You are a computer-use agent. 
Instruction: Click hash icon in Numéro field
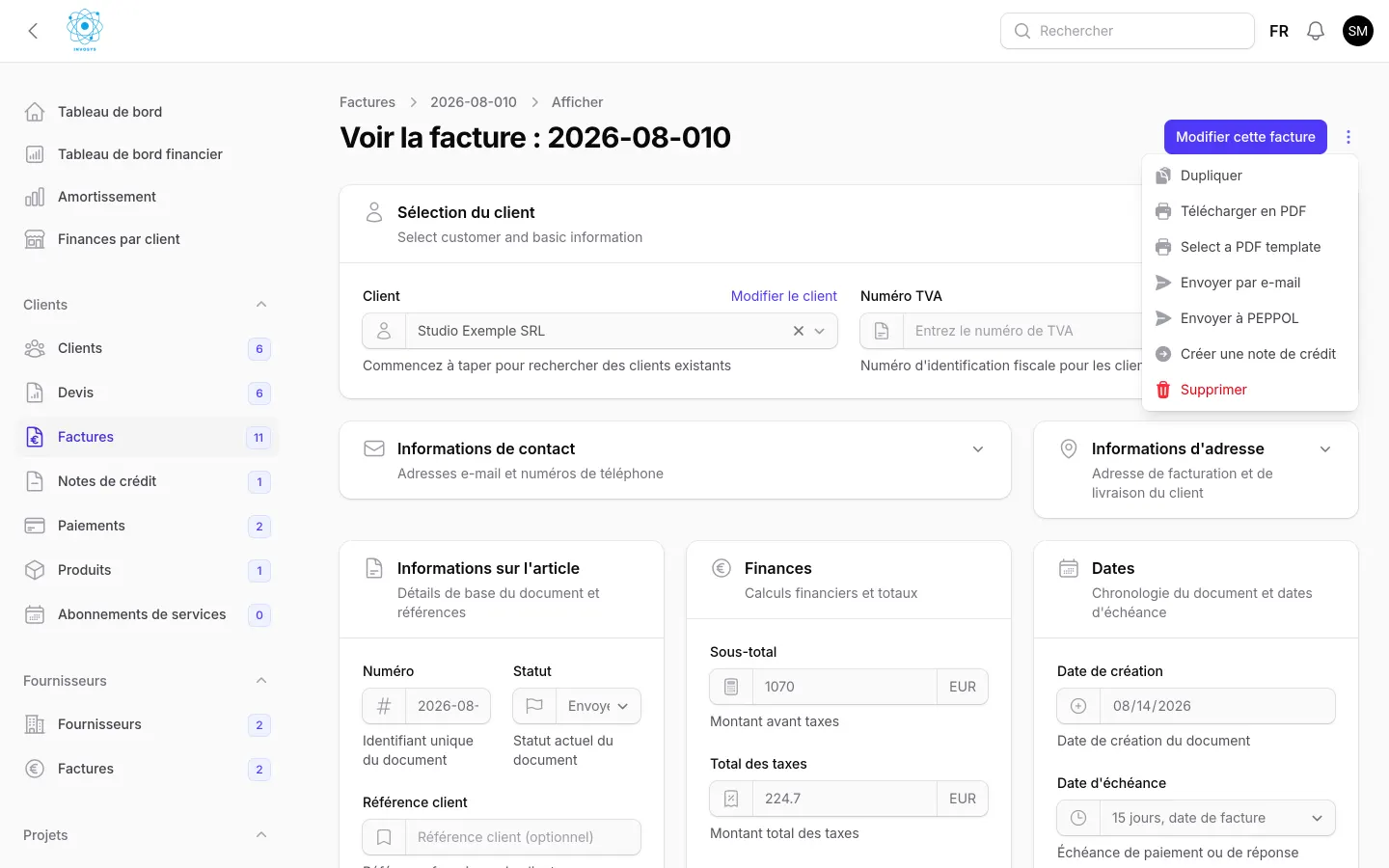tap(384, 706)
